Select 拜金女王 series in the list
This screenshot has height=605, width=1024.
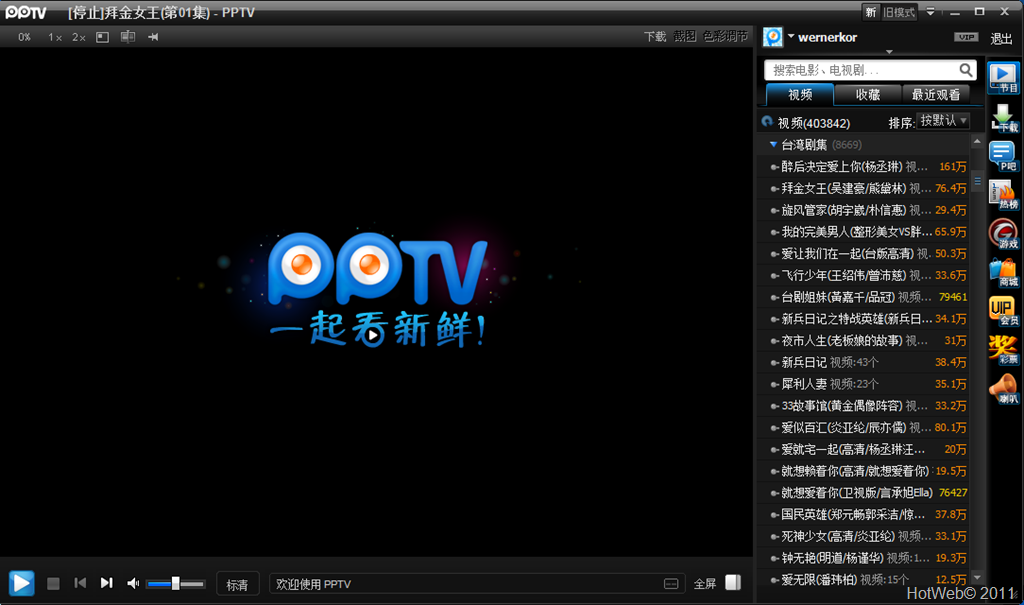tap(863, 188)
